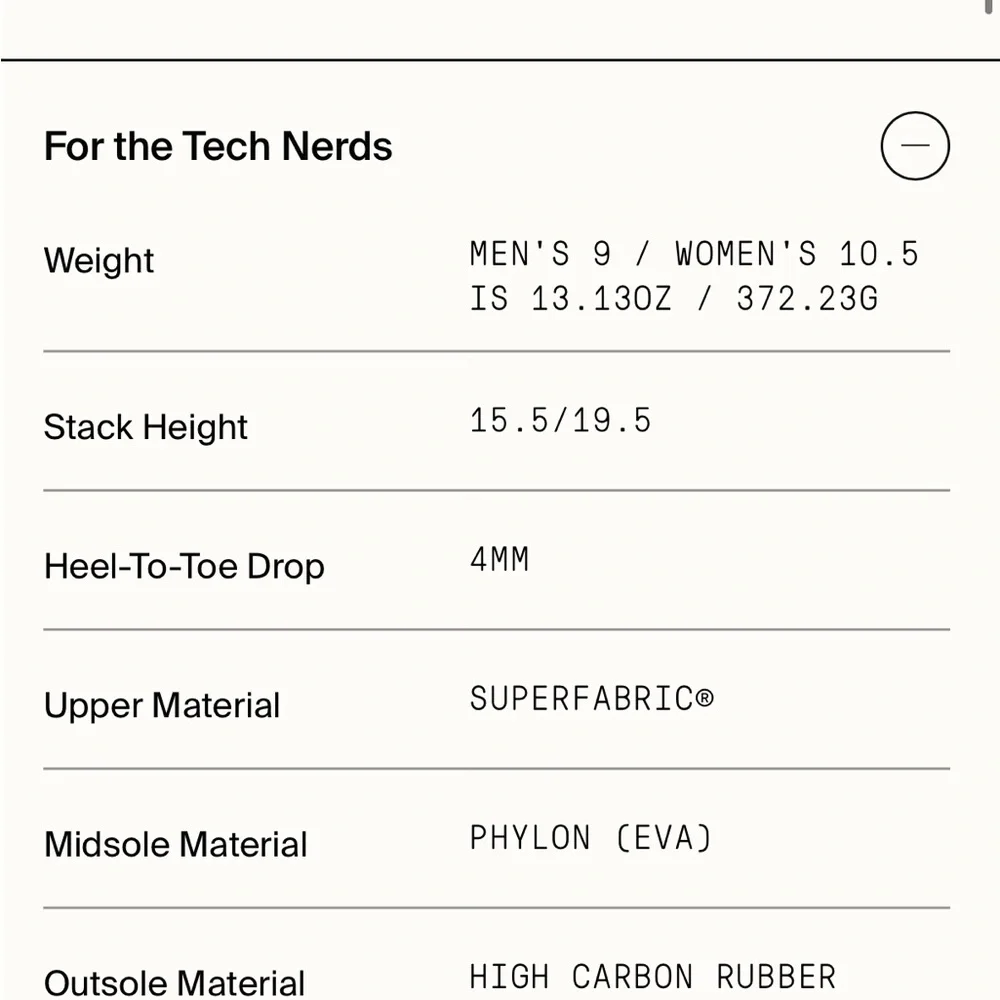Collapse the For the Tech Nerds section
Viewport: 1000px width, 1000px height.
(914, 146)
